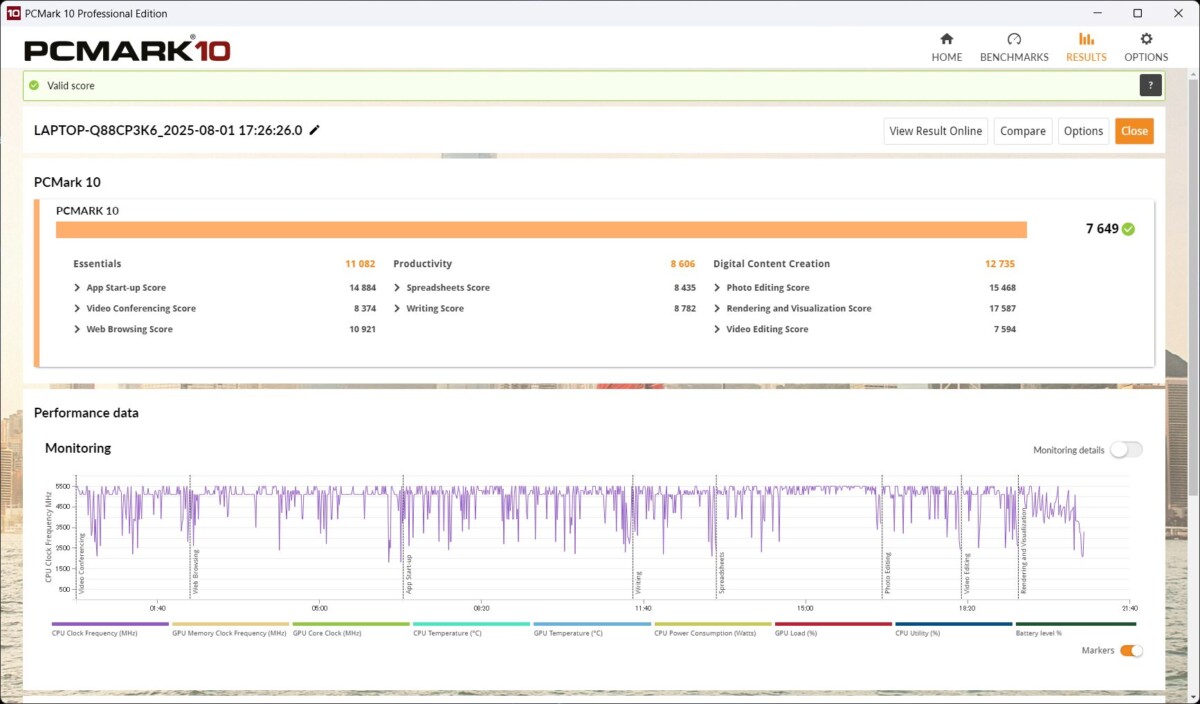This screenshot has height=704, width=1200.
Task: Click the orange PCMark 10 score bar
Action: tap(541, 229)
